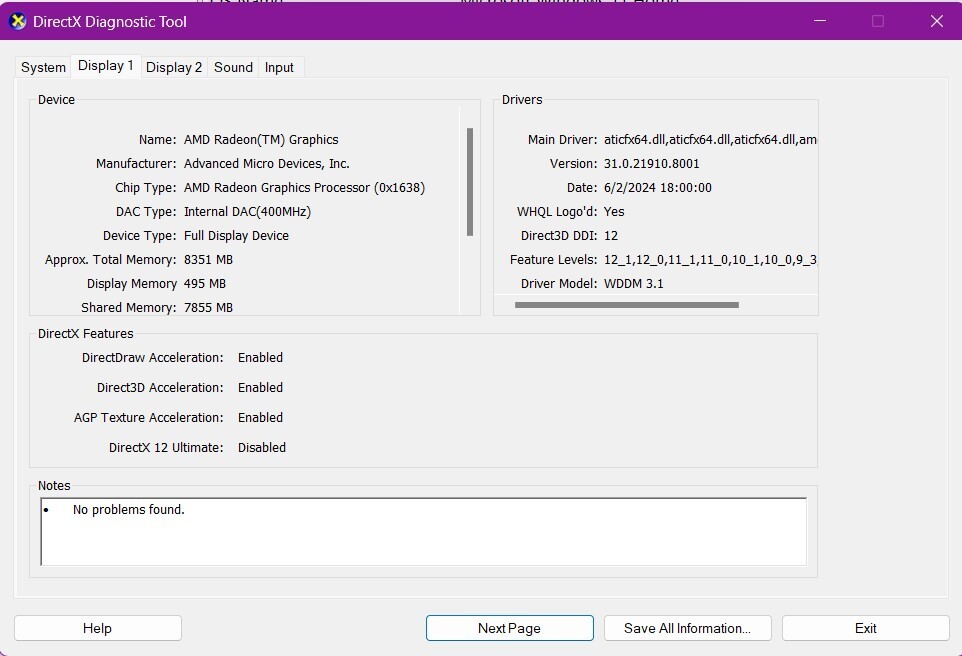Go to the Sound tab
The width and height of the screenshot is (962, 656).
[233, 68]
